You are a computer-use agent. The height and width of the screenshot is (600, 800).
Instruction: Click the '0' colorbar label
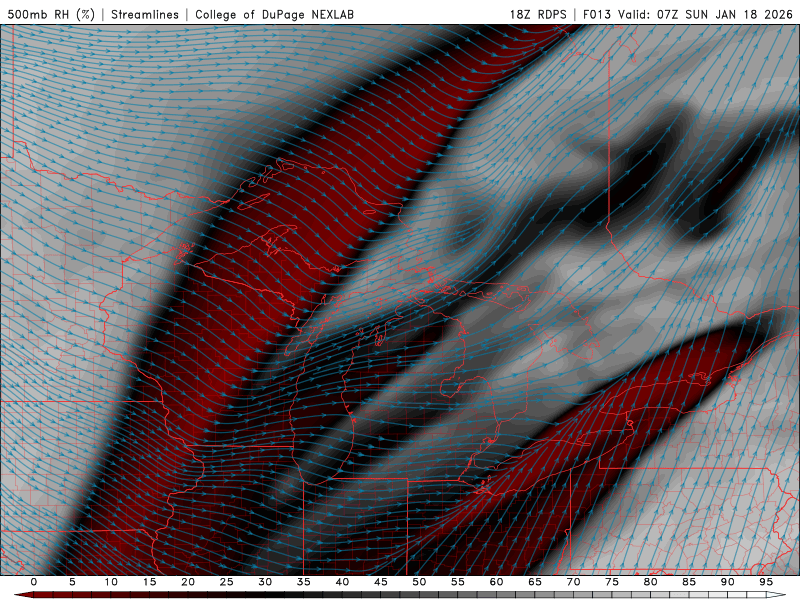click(x=34, y=582)
